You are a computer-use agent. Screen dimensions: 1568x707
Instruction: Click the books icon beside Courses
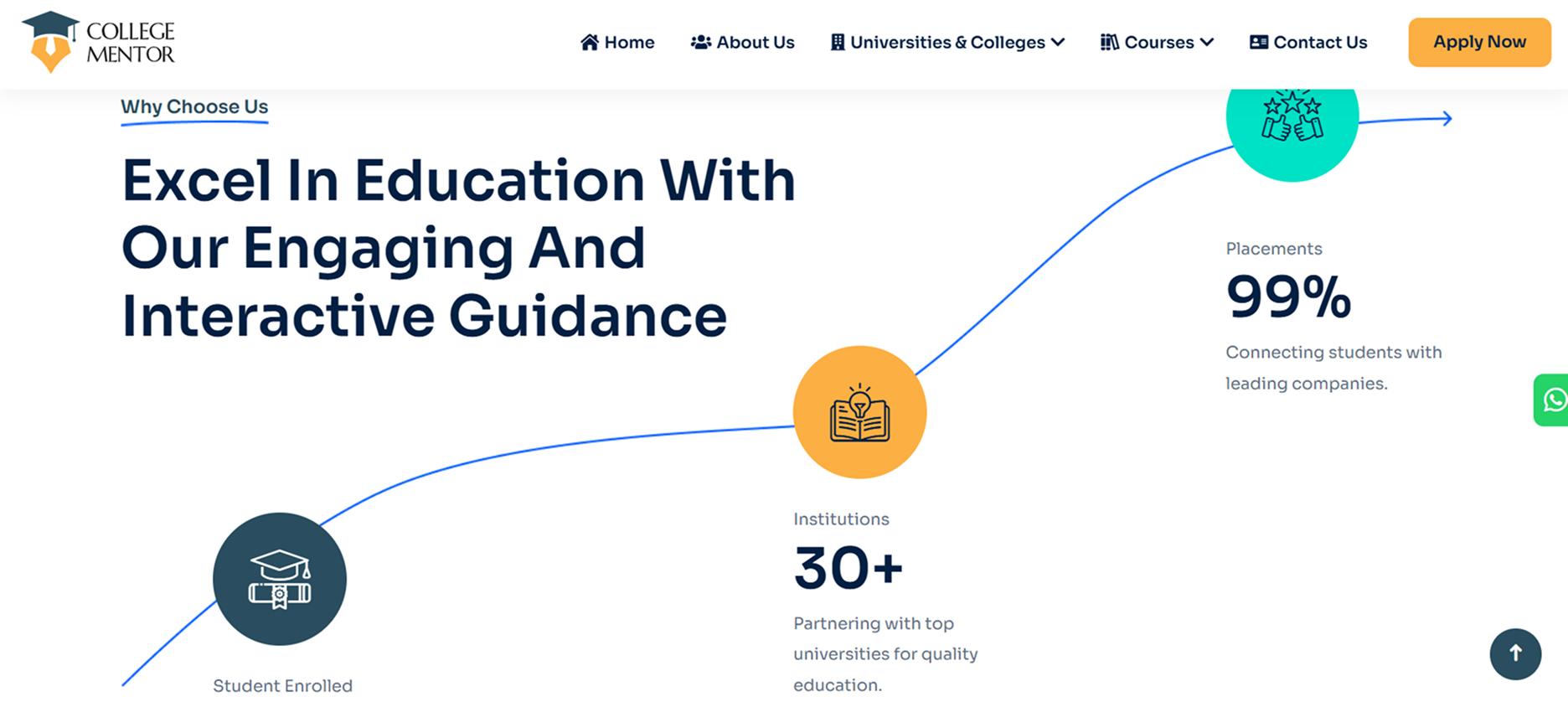coord(1109,42)
